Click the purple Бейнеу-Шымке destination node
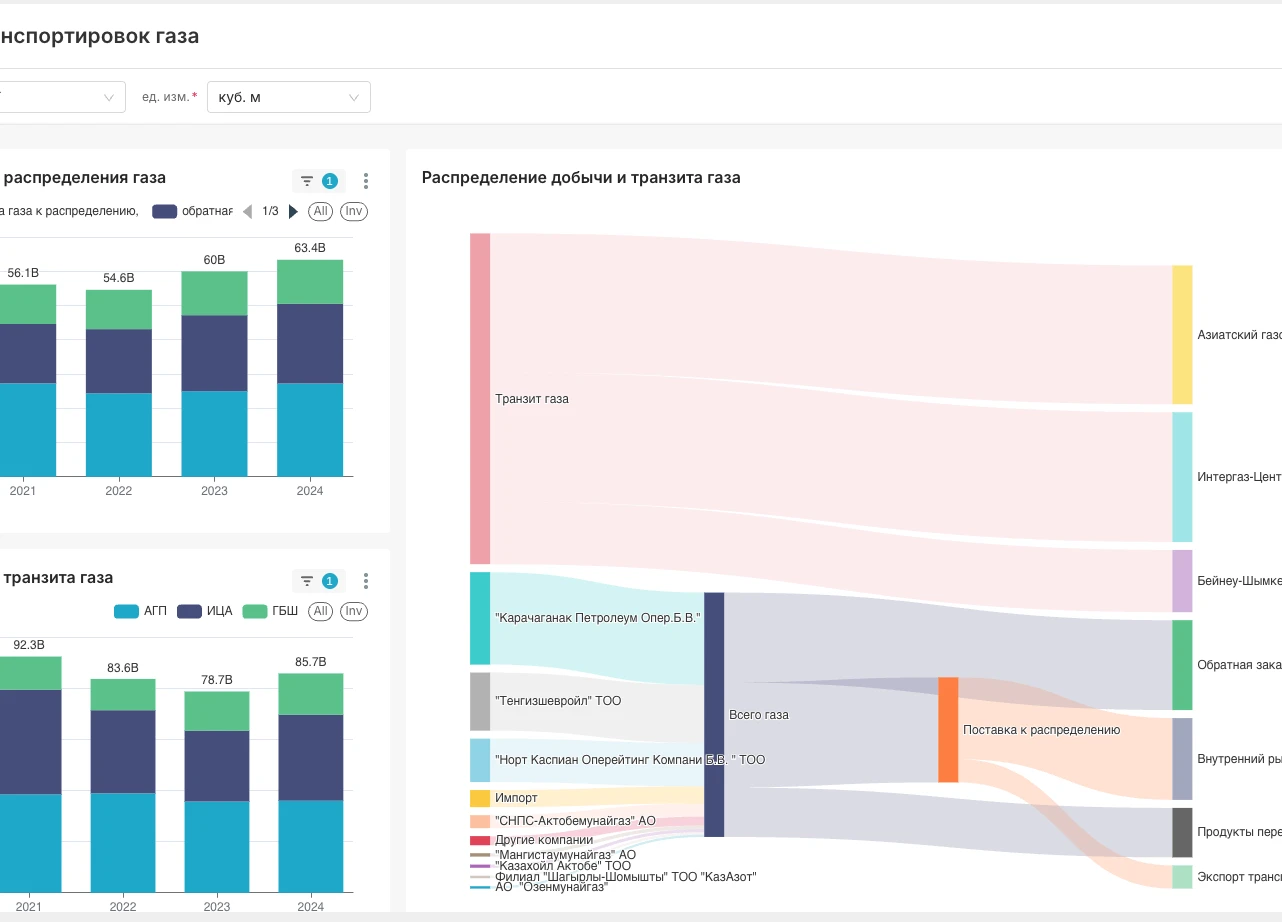The image size is (1282, 922). (1182, 581)
